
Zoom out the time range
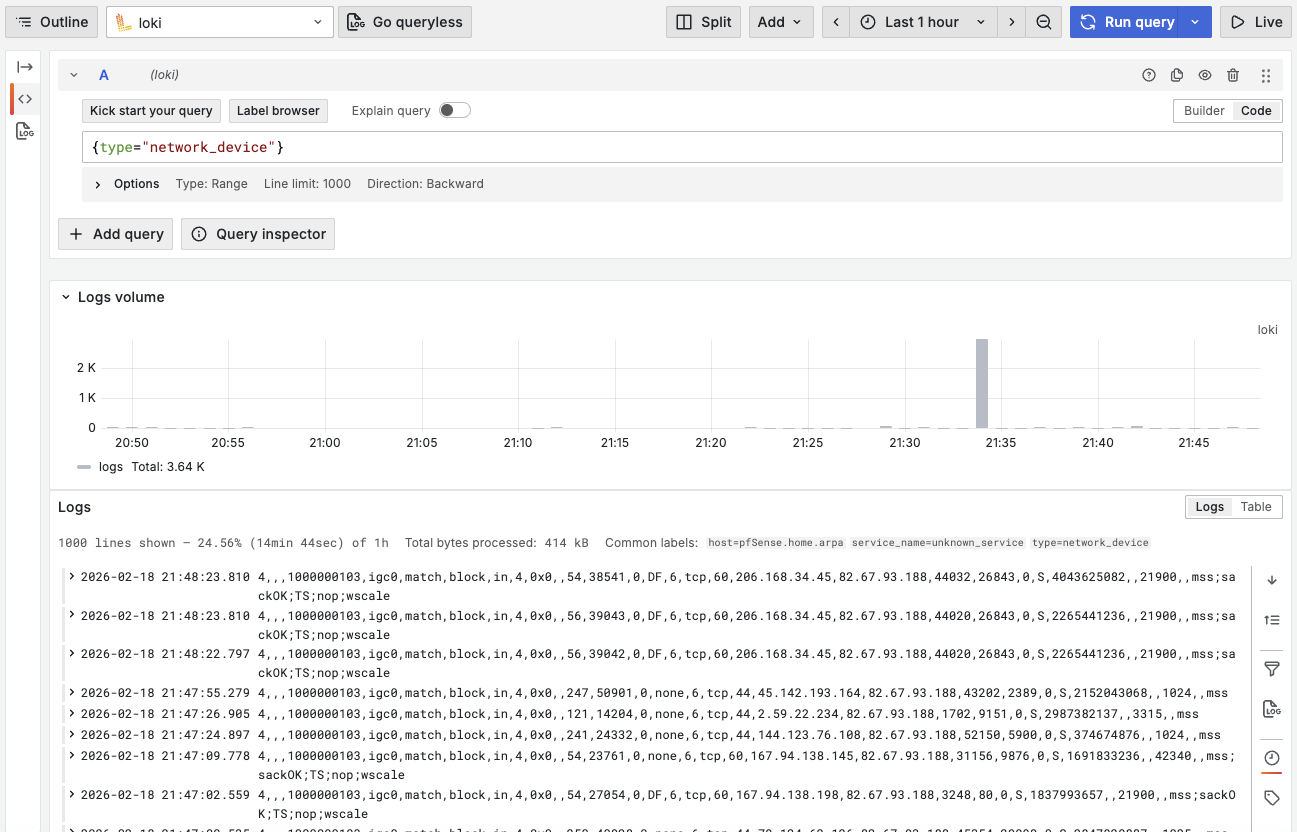[x=1044, y=22]
